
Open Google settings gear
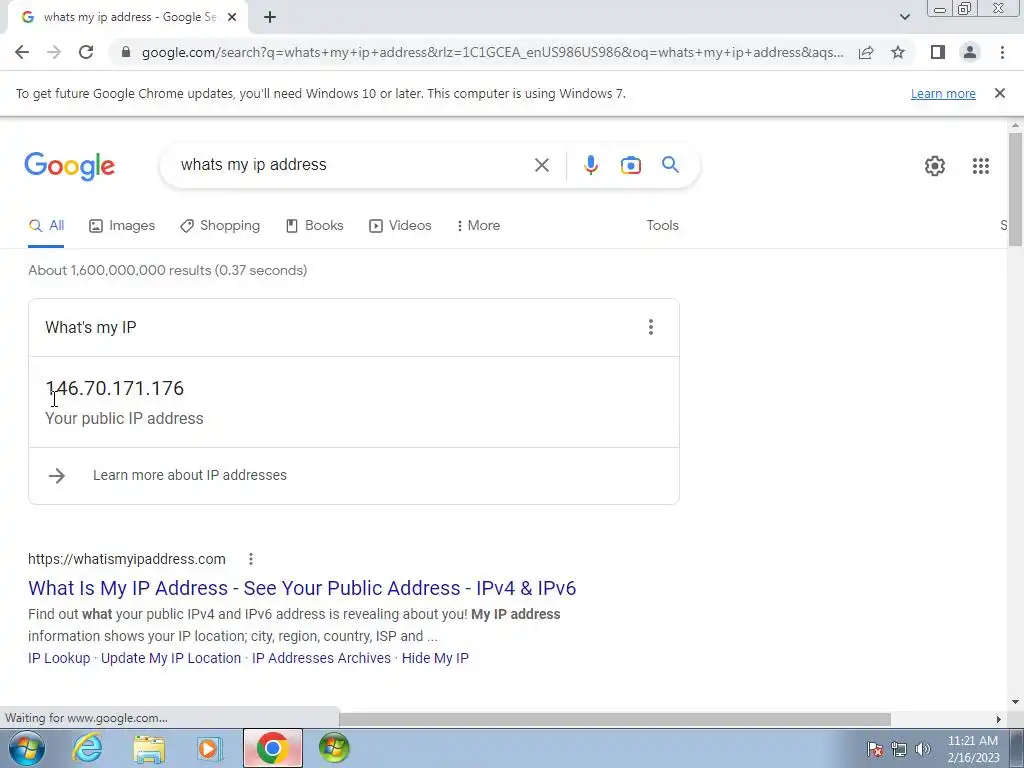(x=935, y=166)
